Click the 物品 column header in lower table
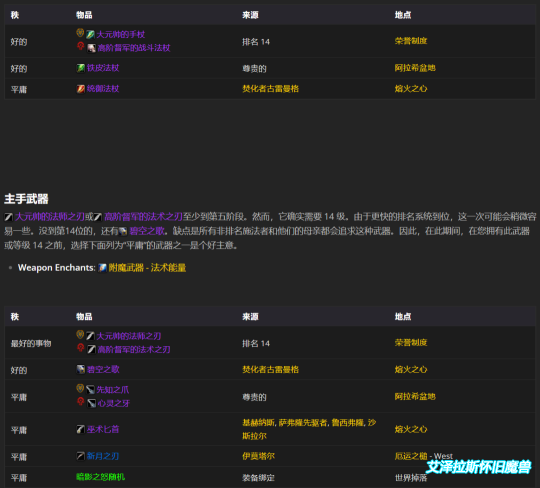This screenshot has width=540, height=488. [84, 317]
